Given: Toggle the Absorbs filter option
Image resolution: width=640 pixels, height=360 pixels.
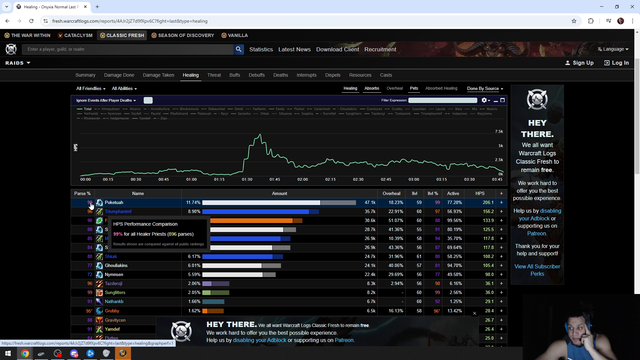Looking at the screenshot, I should point(371,89).
